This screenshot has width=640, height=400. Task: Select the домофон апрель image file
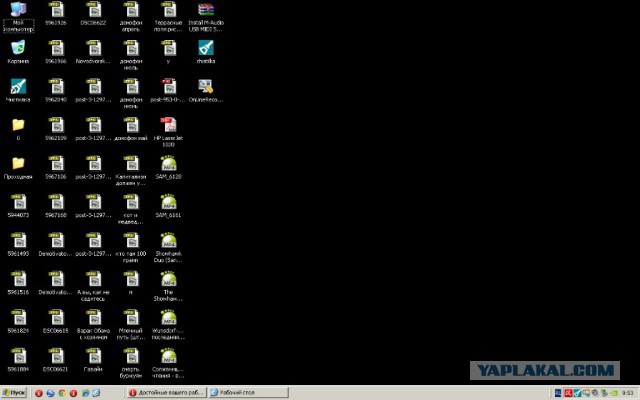[131, 16]
